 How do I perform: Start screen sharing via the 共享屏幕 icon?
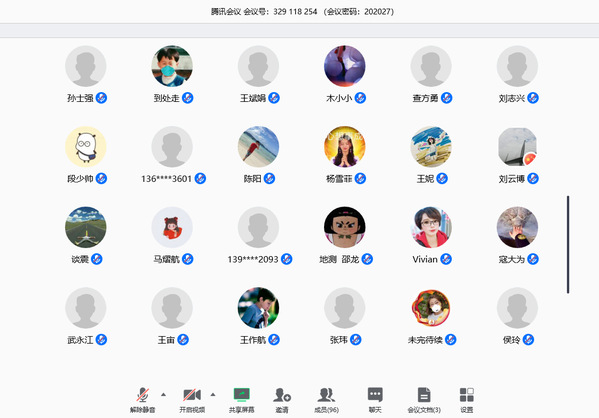pos(241,395)
